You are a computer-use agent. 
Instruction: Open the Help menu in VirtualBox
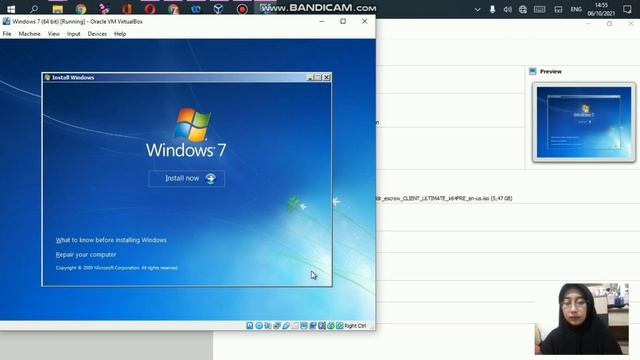(120, 34)
